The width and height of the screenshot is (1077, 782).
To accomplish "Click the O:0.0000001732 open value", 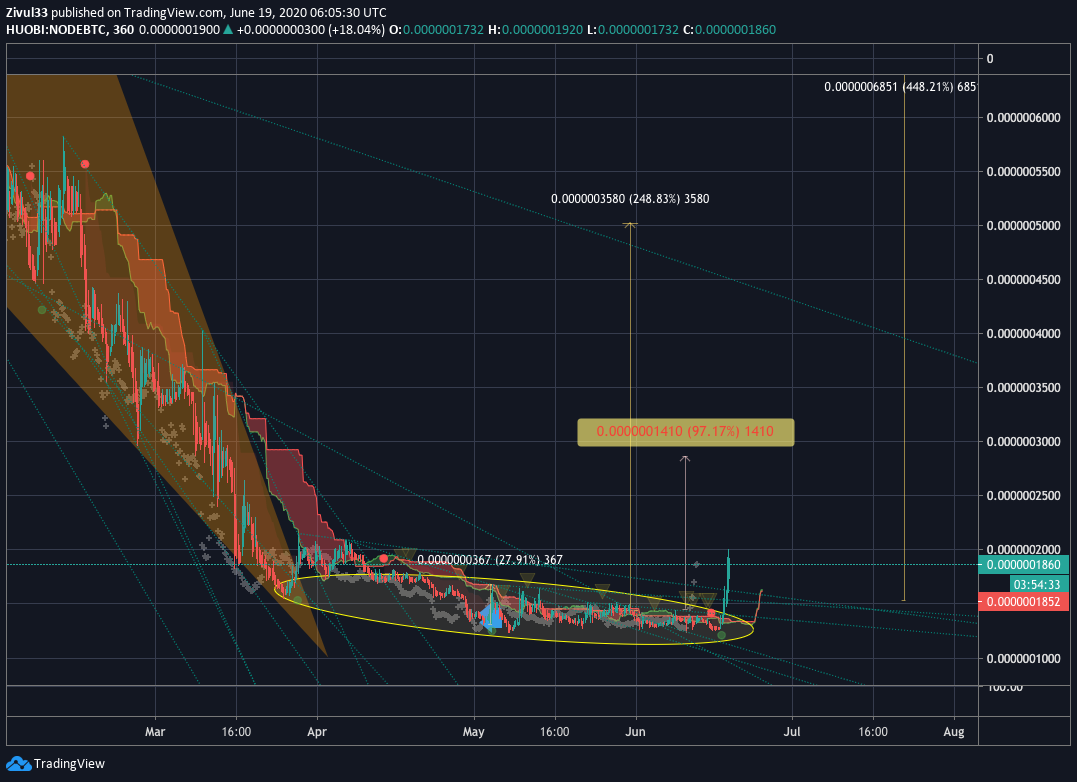I will 436,30.
